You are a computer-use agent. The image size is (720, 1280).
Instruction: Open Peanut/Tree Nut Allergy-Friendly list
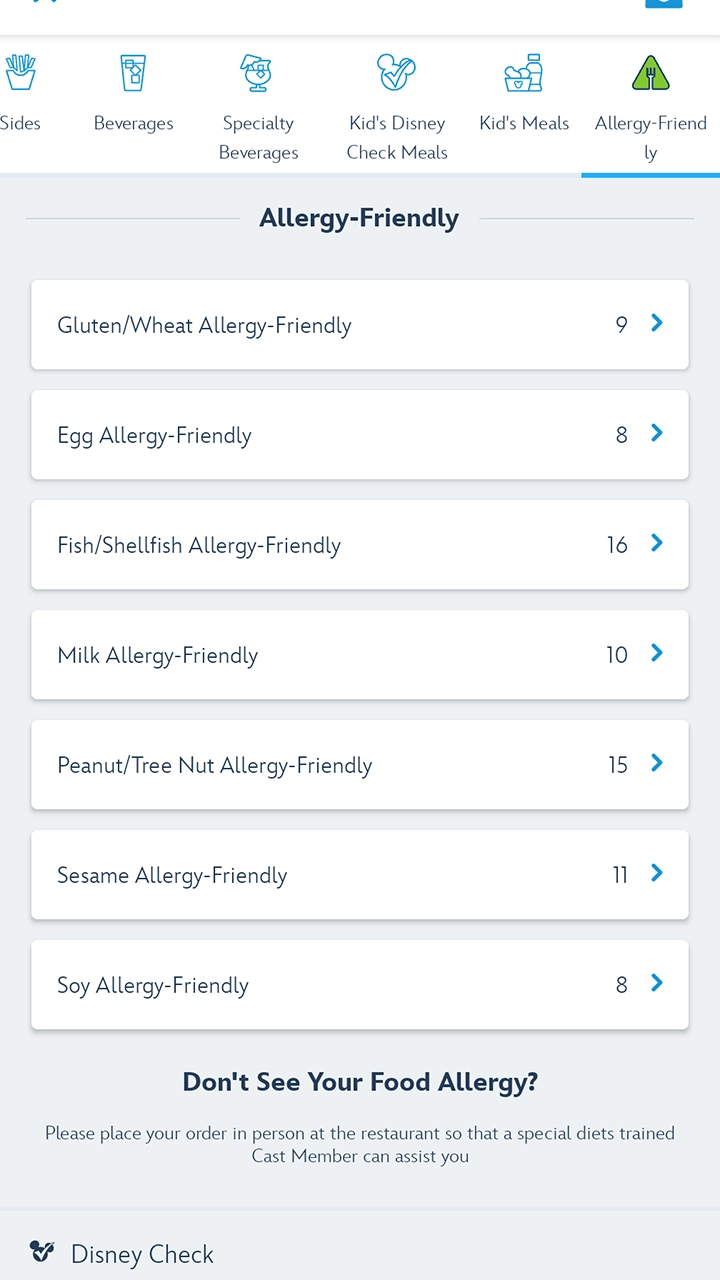[360, 765]
